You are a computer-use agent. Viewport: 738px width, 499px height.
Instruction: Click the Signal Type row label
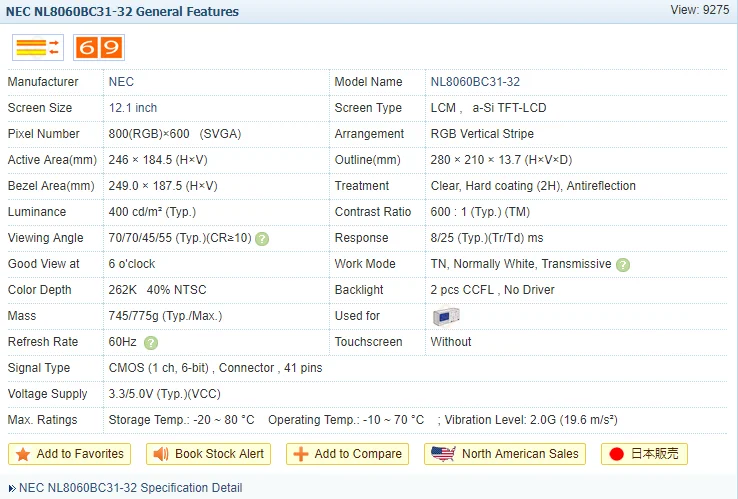(x=39, y=368)
